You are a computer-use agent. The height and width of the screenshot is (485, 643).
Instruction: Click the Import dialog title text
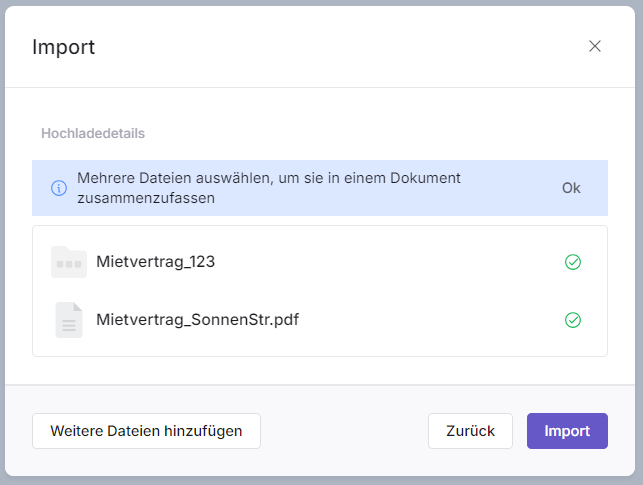click(x=64, y=47)
